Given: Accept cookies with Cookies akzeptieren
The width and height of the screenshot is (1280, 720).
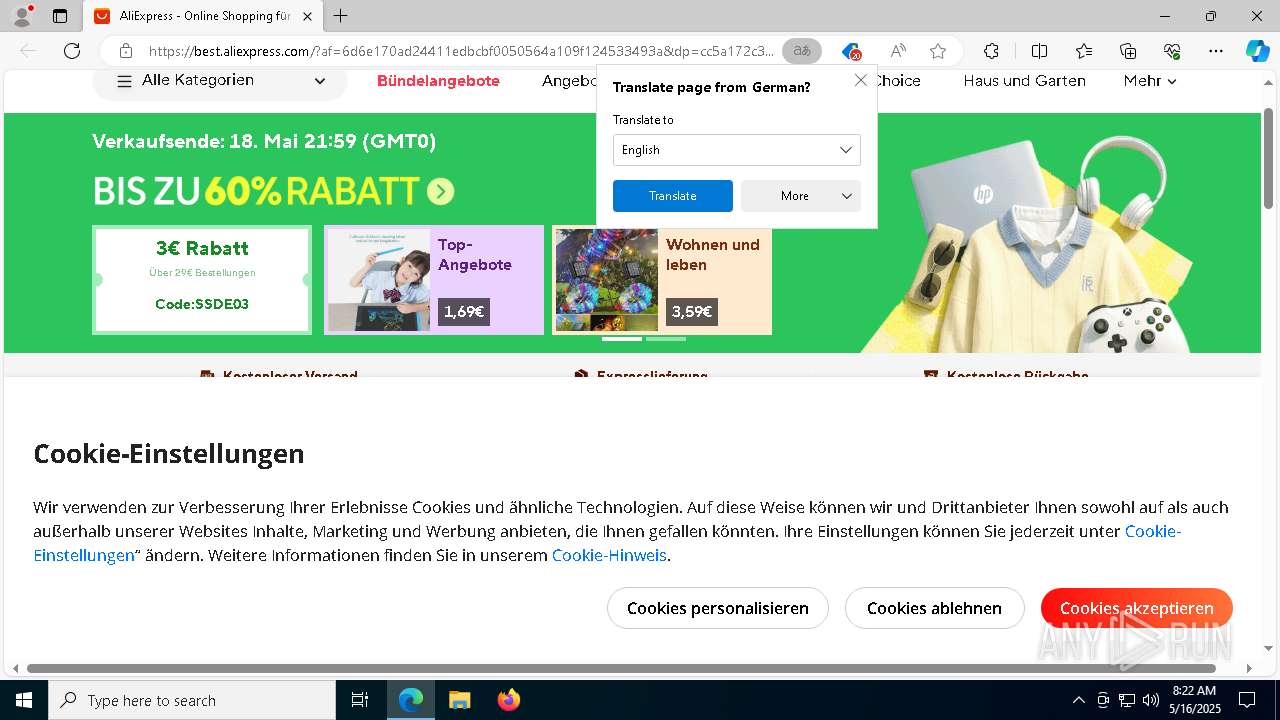Looking at the screenshot, I should [1136, 608].
